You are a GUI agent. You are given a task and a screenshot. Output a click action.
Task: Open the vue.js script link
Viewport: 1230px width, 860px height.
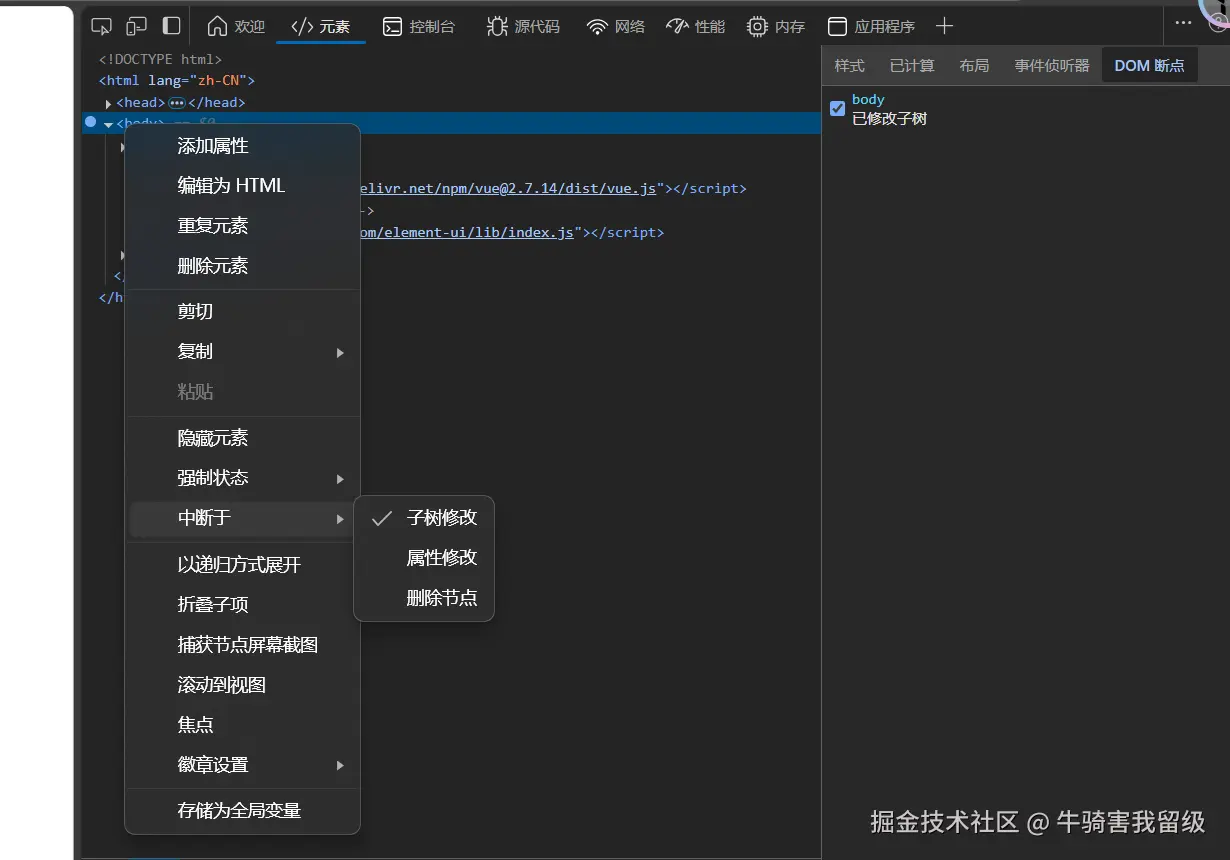coord(500,188)
